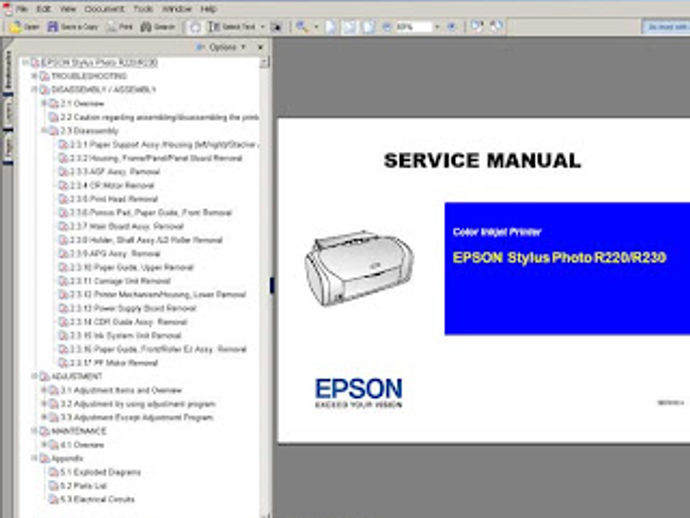Open the View menu

pos(68,9)
